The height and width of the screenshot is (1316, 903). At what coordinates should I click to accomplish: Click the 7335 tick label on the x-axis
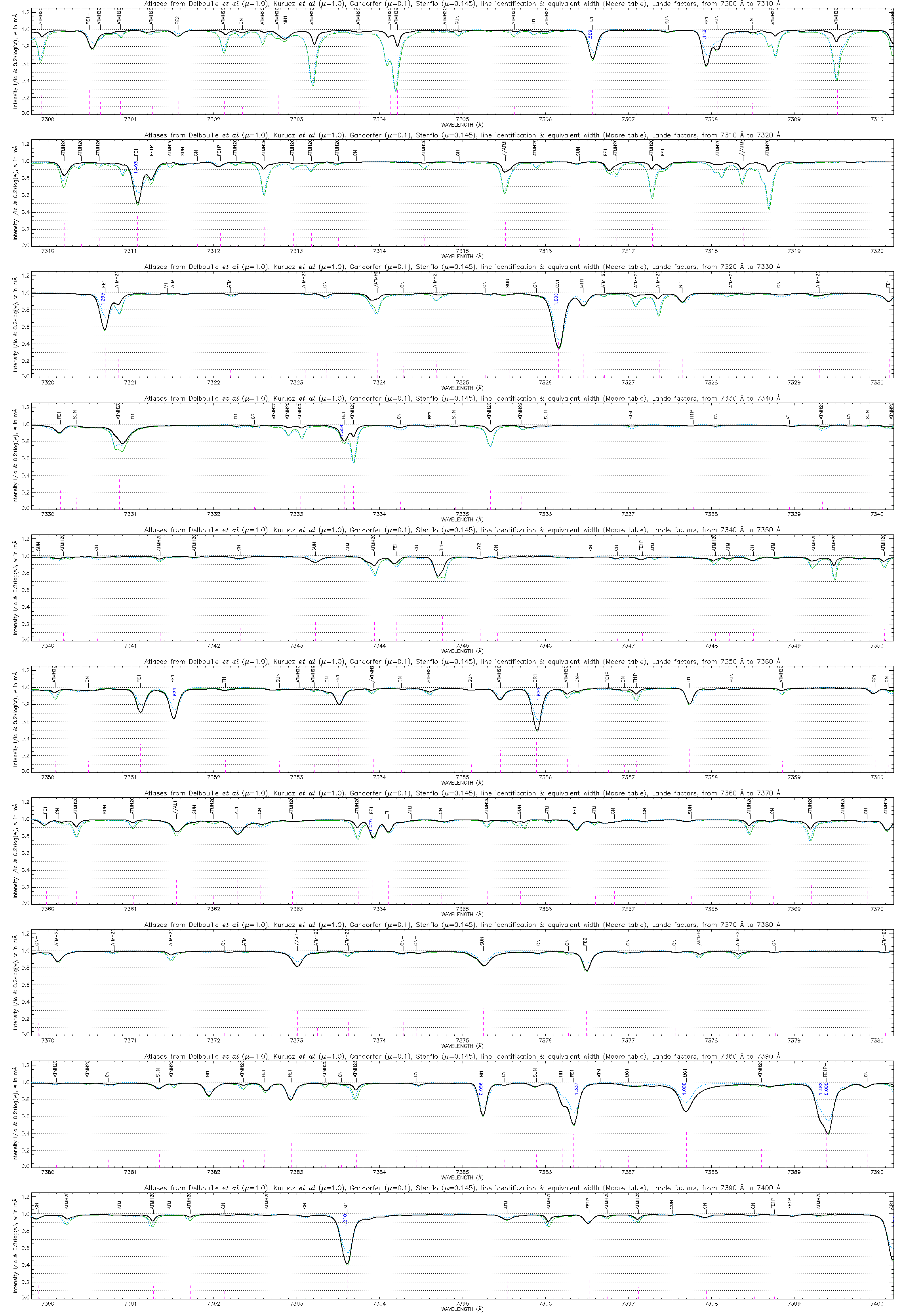pyautogui.click(x=462, y=514)
